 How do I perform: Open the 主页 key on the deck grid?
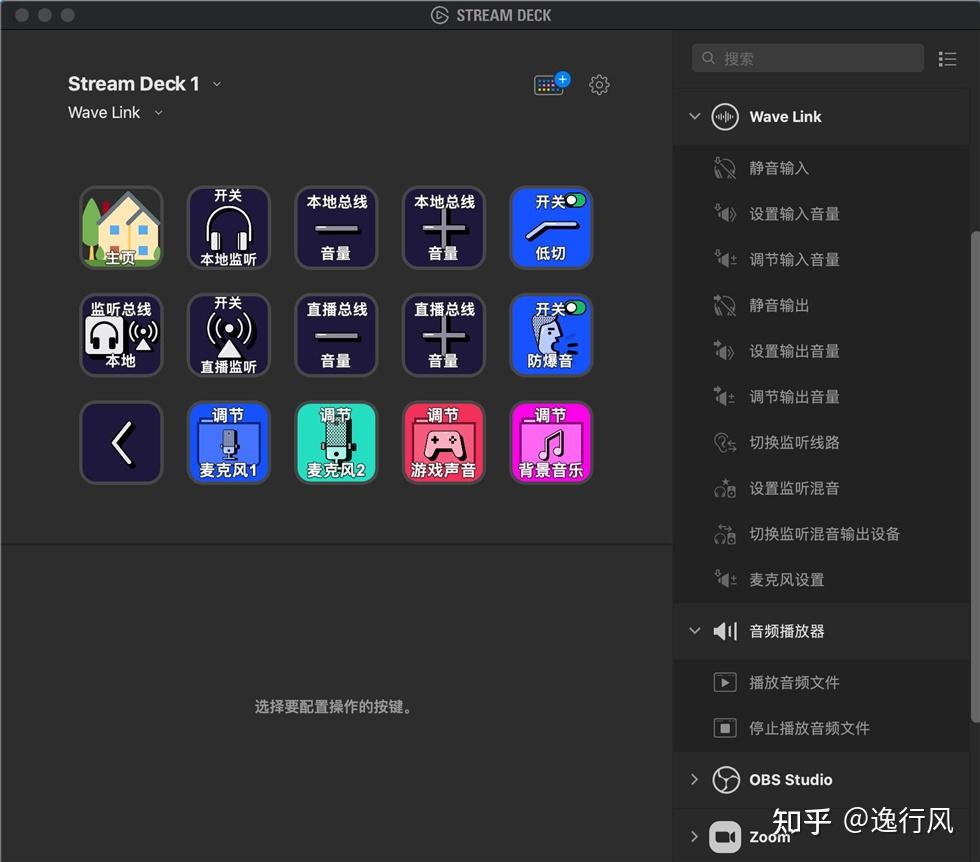click(x=121, y=227)
